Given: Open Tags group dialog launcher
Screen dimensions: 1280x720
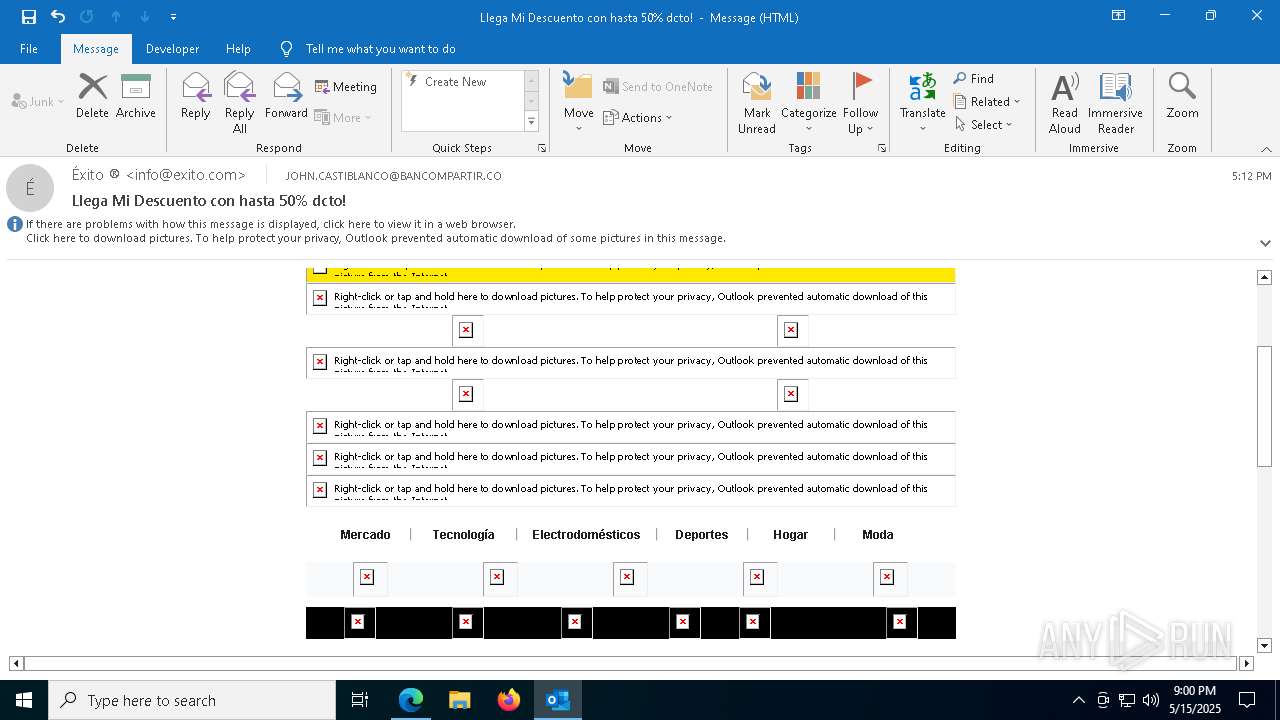Looking at the screenshot, I should point(882,148).
